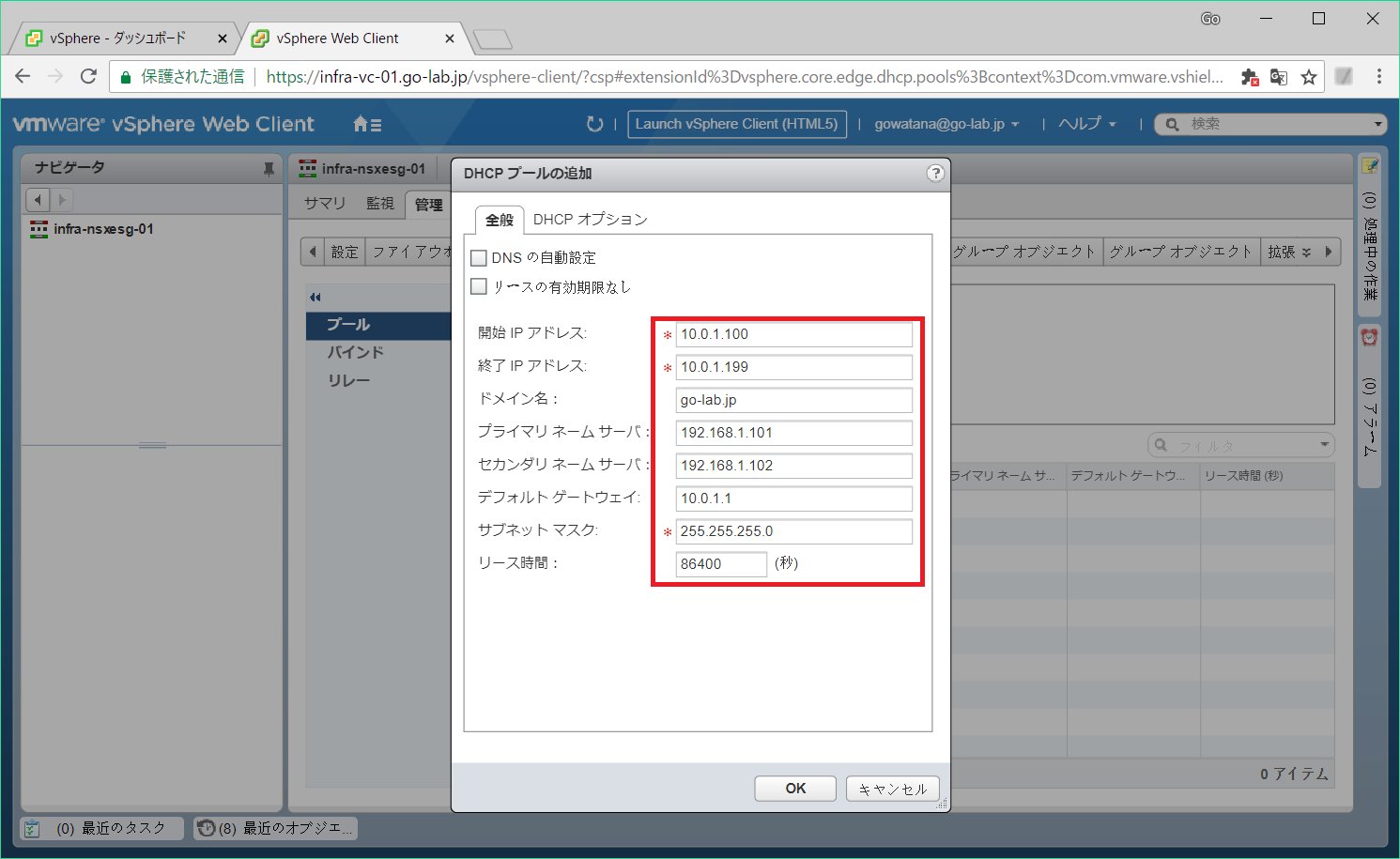The width and height of the screenshot is (1400, 859).
Task: Click the subnet mask field
Action: (x=794, y=531)
